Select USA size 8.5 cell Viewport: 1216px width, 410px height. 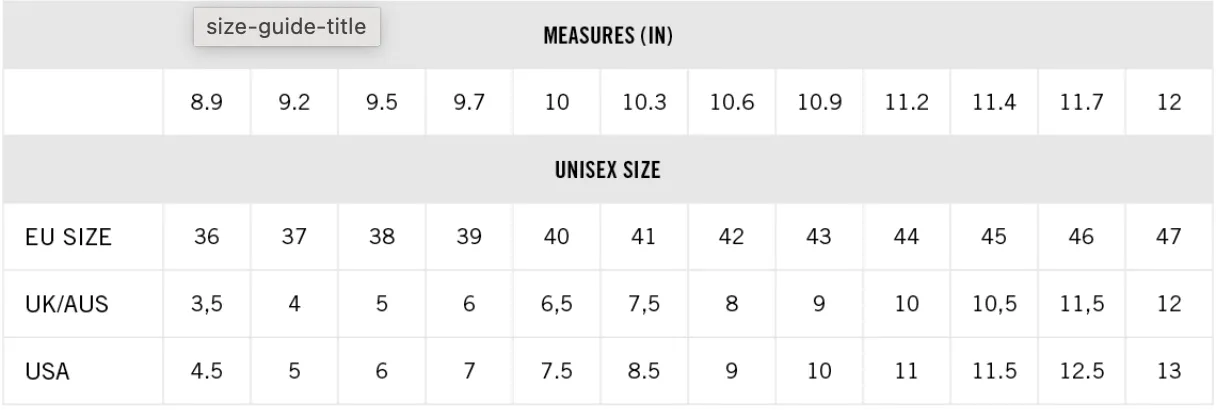(644, 371)
